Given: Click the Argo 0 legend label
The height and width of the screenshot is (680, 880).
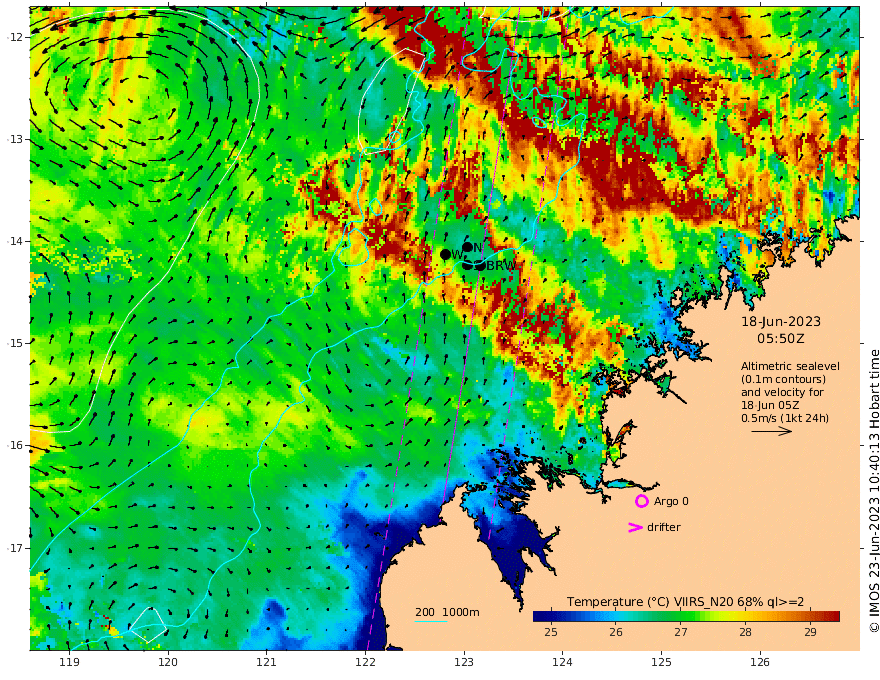Looking at the screenshot, I should 671,501.
